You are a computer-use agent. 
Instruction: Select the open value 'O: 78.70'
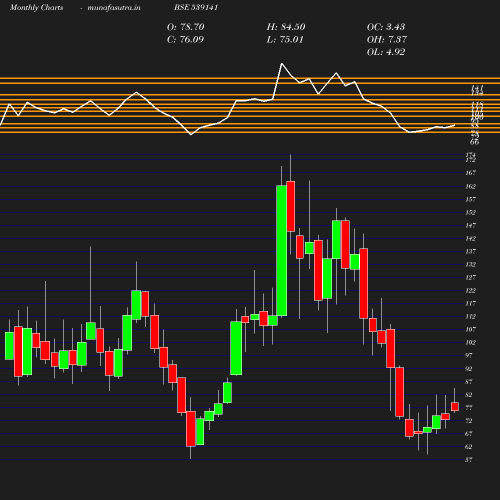pyautogui.click(x=185, y=27)
